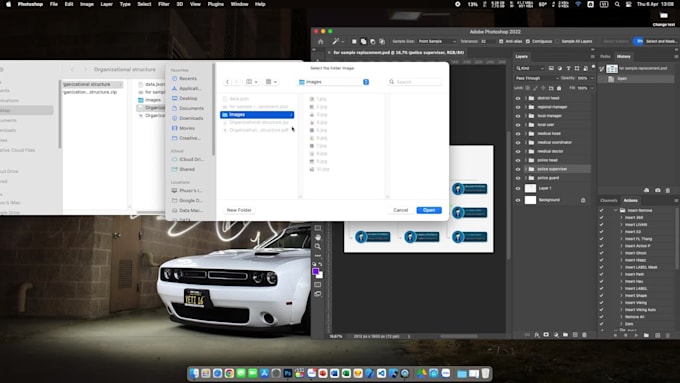This screenshot has height=383, width=680.
Task: Collapse the Insert Remove action set
Action: pyautogui.click(x=616, y=210)
